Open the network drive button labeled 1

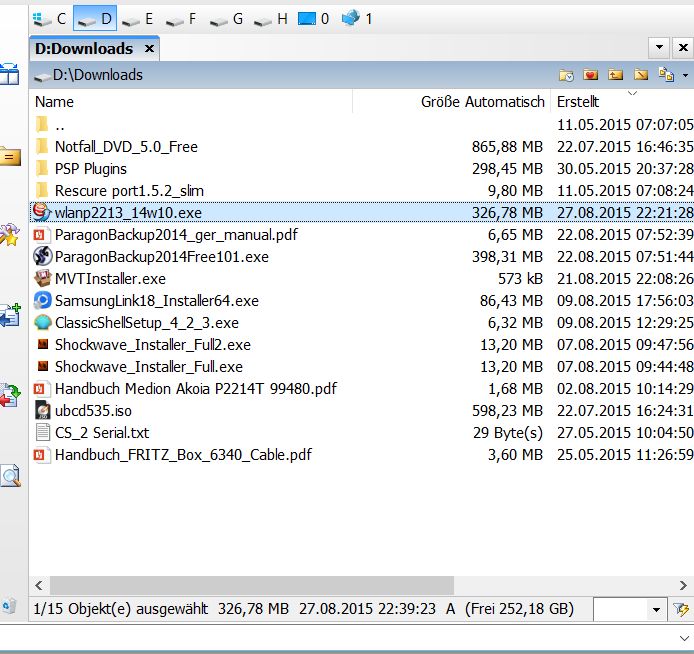pos(357,18)
